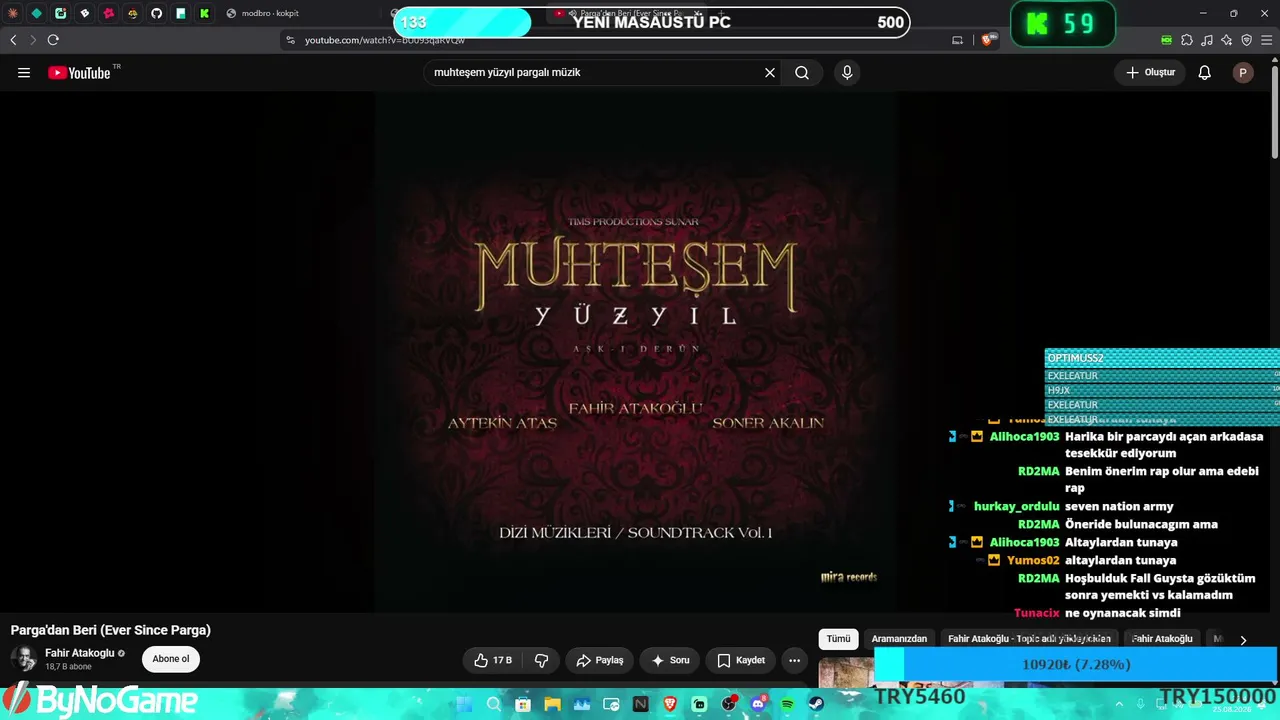This screenshot has width=1280, height=720.
Task: Open Steam from the taskbar
Action: coord(816,704)
